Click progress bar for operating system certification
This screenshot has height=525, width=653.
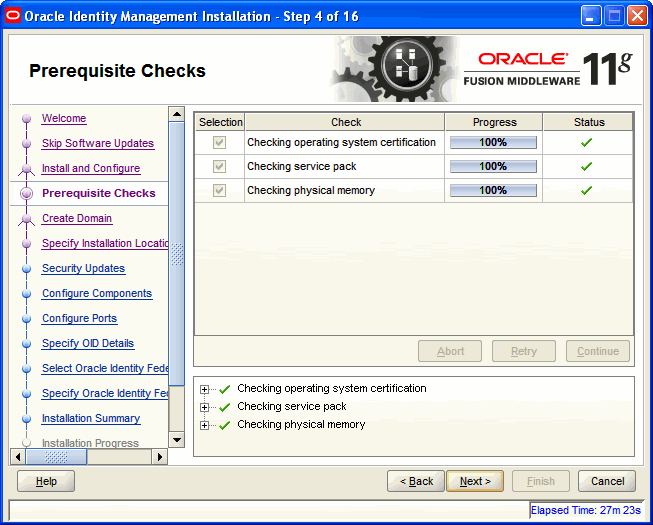click(493, 142)
